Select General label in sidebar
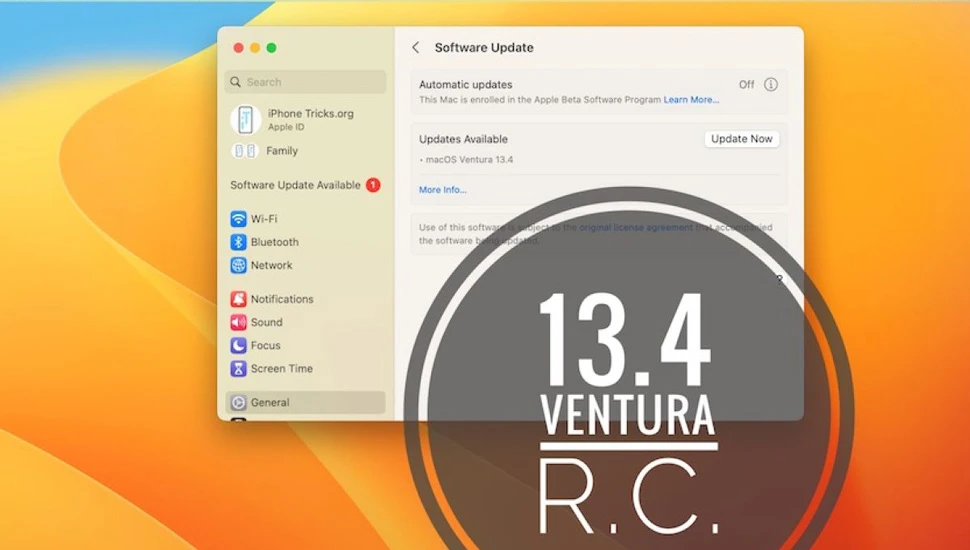The image size is (970, 550). click(x=270, y=402)
